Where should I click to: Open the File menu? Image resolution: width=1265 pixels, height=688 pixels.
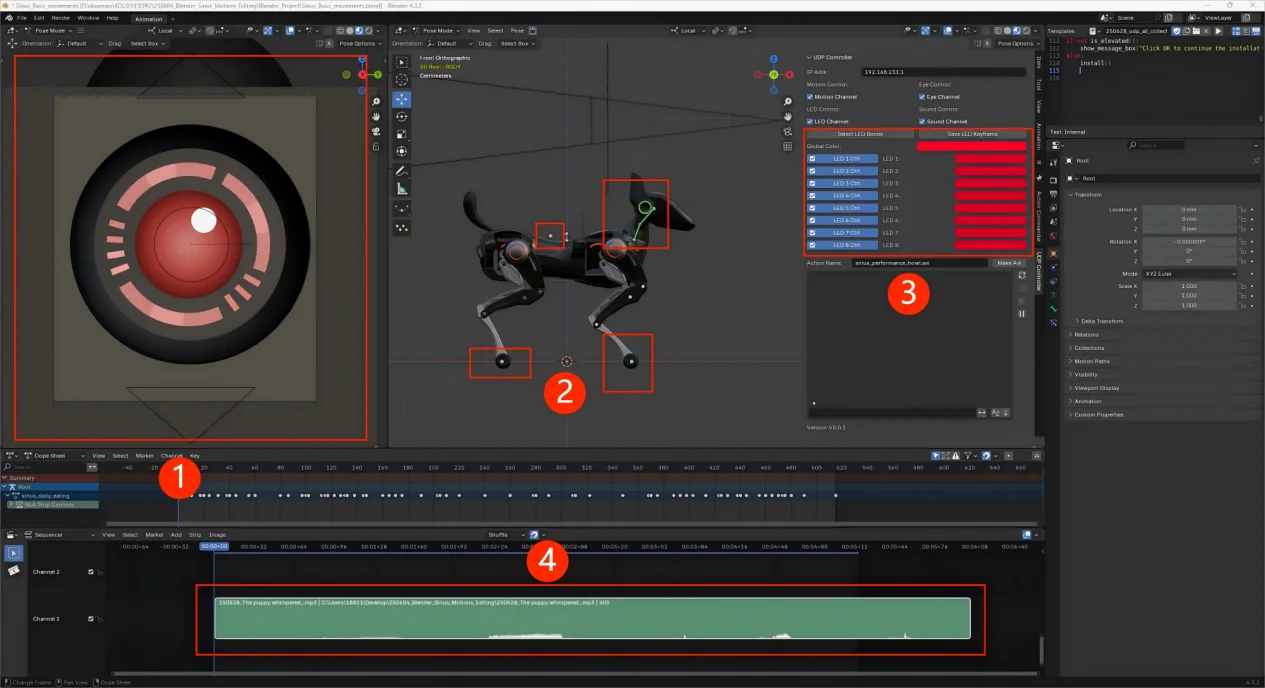coord(22,18)
